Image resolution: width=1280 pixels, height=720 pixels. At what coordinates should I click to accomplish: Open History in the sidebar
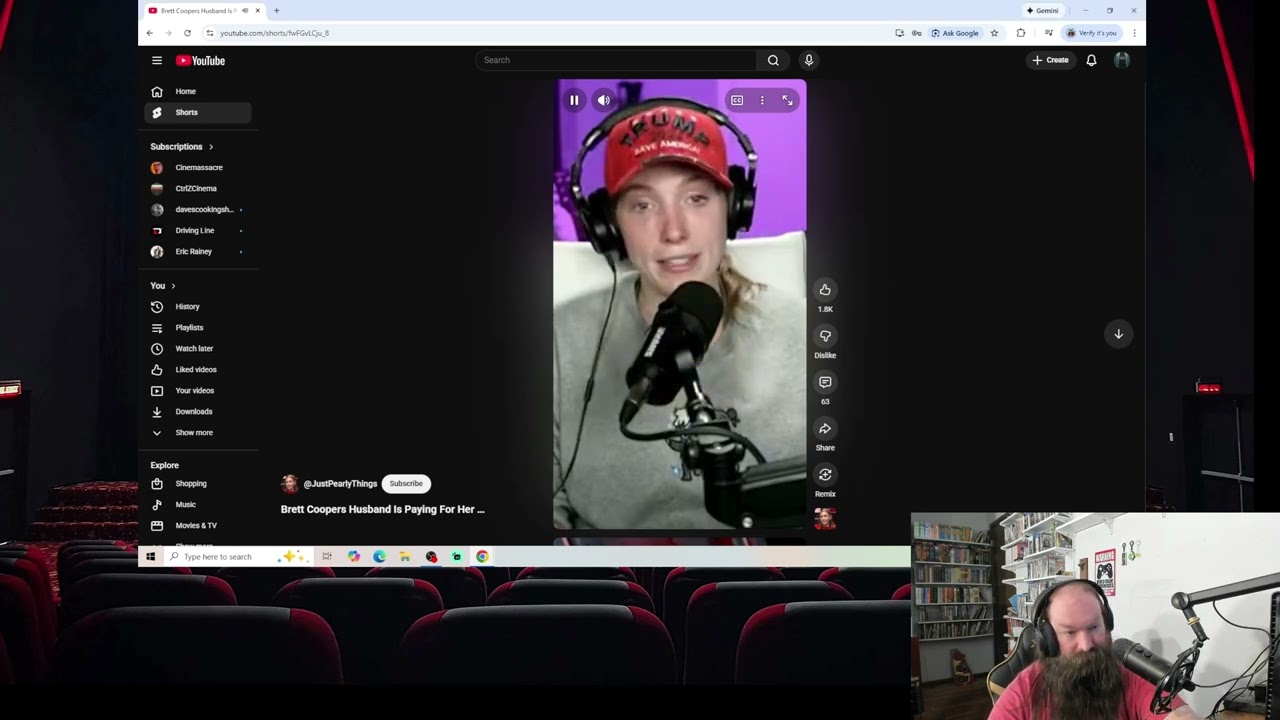(x=197, y=307)
